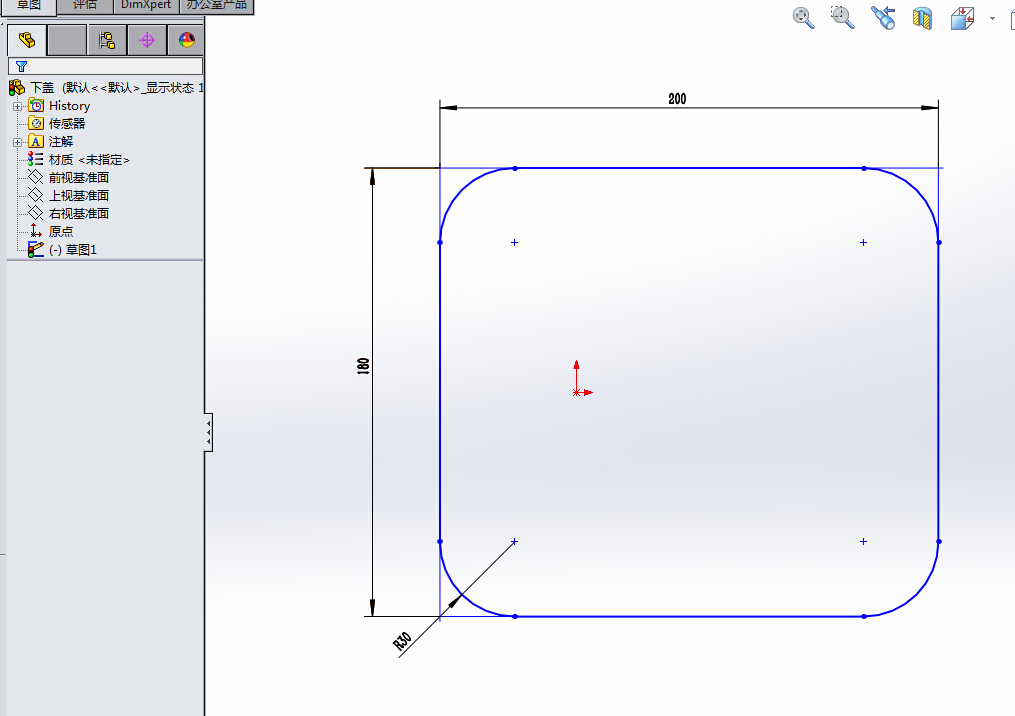The width and height of the screenshot is (1015, 716).
Task: Click the 传感器 sensor folder icon
Action: (x=36, y=123)
